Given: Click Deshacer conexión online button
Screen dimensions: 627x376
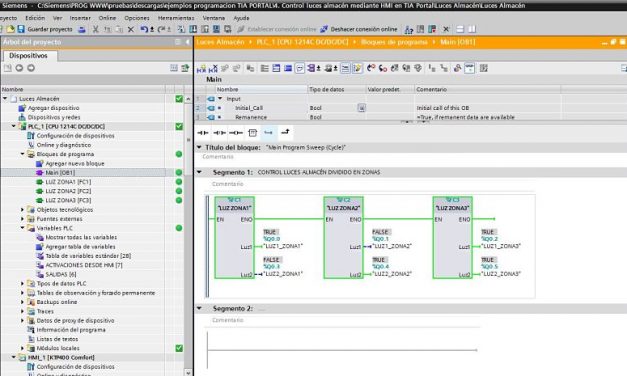Looking at the screenshot, I should pos(359,29).
